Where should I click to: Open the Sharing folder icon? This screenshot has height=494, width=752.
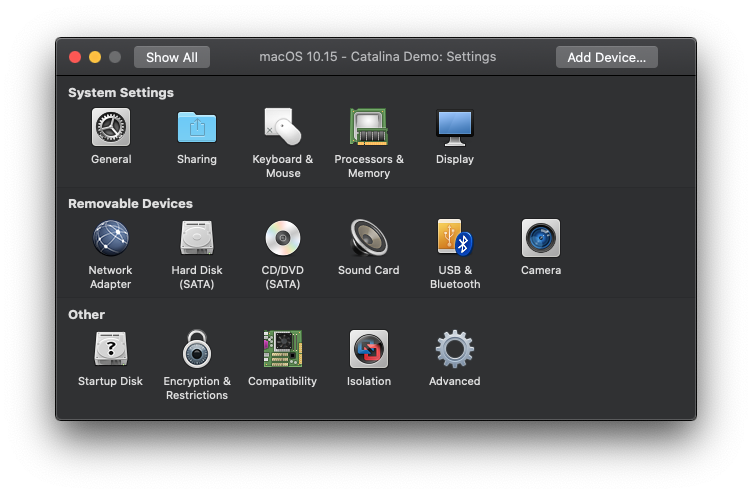click(197, 127)
